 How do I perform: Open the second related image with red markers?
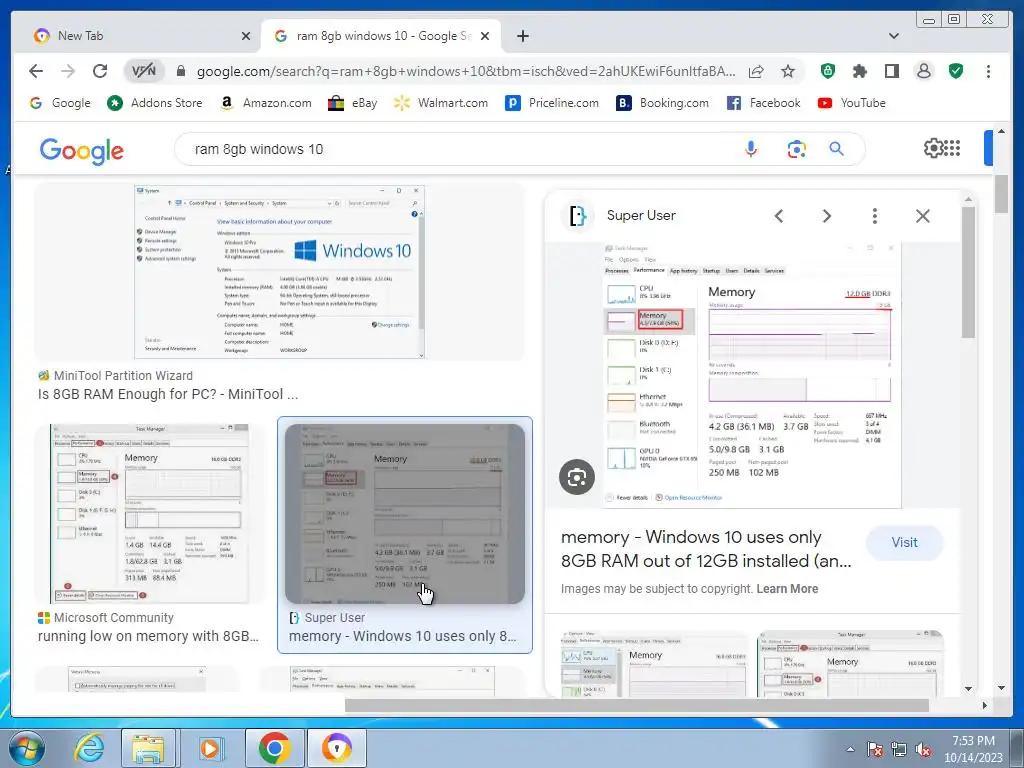coord(850,664)
